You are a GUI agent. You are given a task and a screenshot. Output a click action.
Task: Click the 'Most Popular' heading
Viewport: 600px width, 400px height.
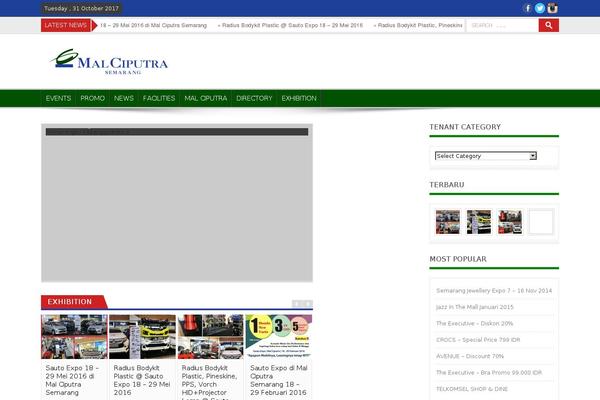(458, 259)
